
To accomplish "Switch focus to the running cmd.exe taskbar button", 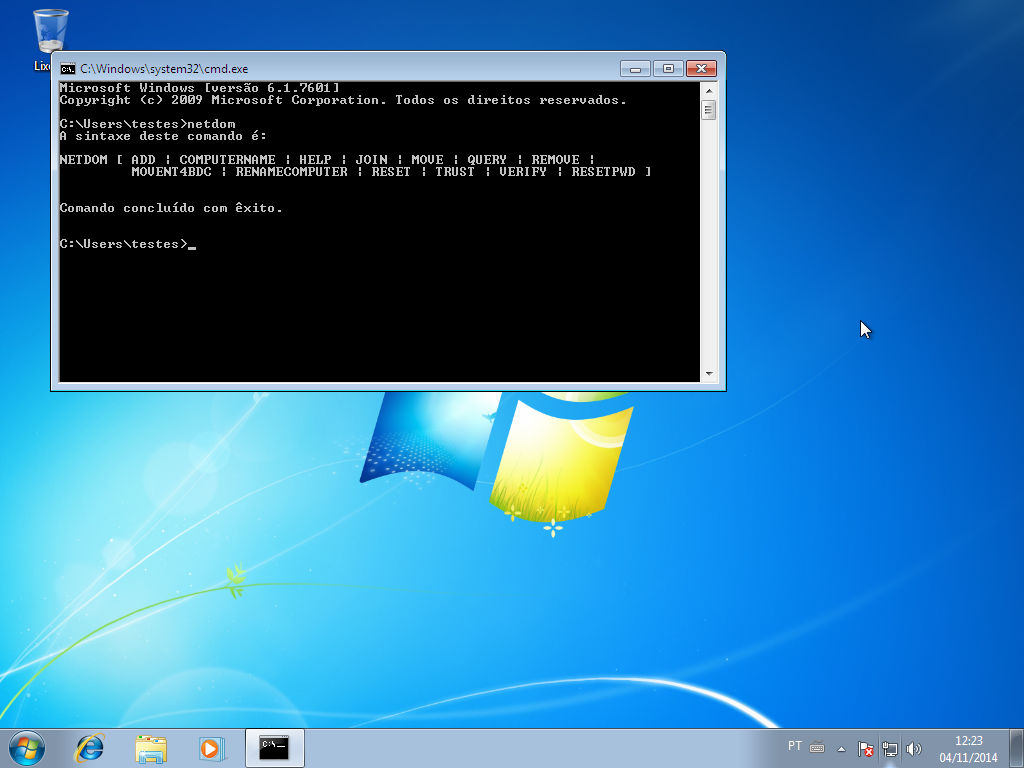I will [274, 747].
